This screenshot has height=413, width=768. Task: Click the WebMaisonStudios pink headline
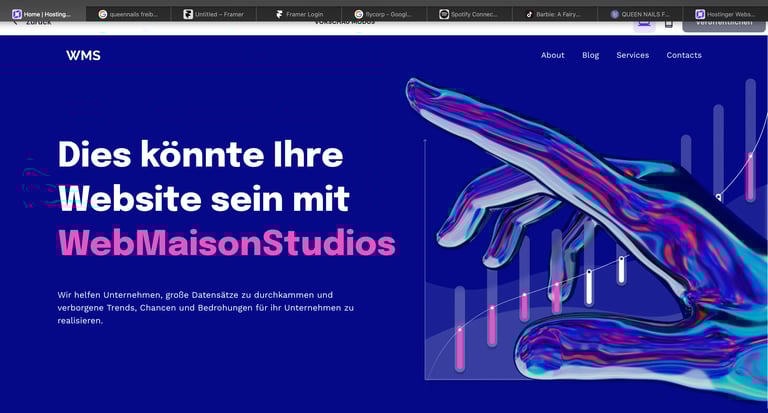tap(227, 243)
